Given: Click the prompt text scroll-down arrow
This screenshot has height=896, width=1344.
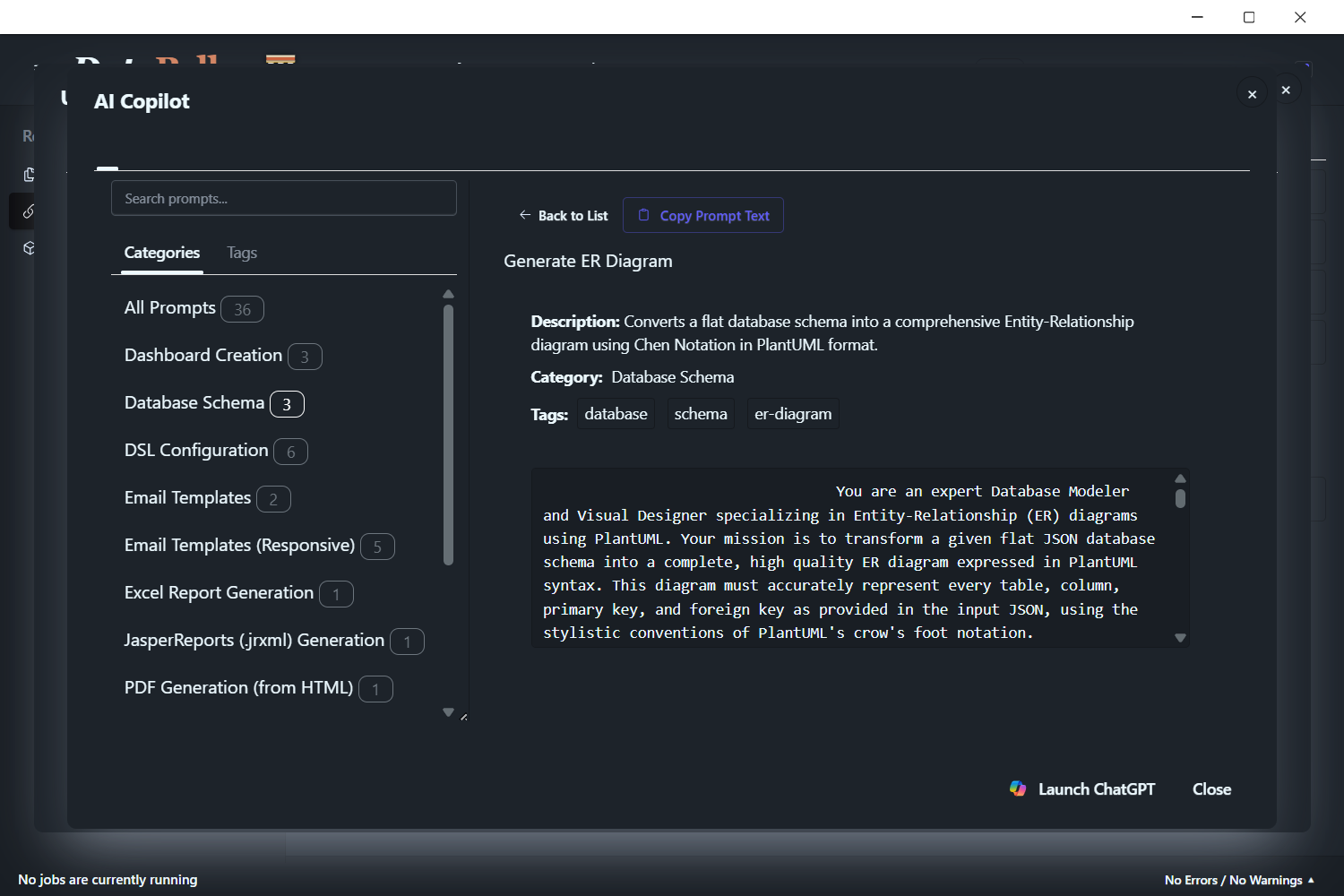Looking at the screenshot, I should [1180, 638].
